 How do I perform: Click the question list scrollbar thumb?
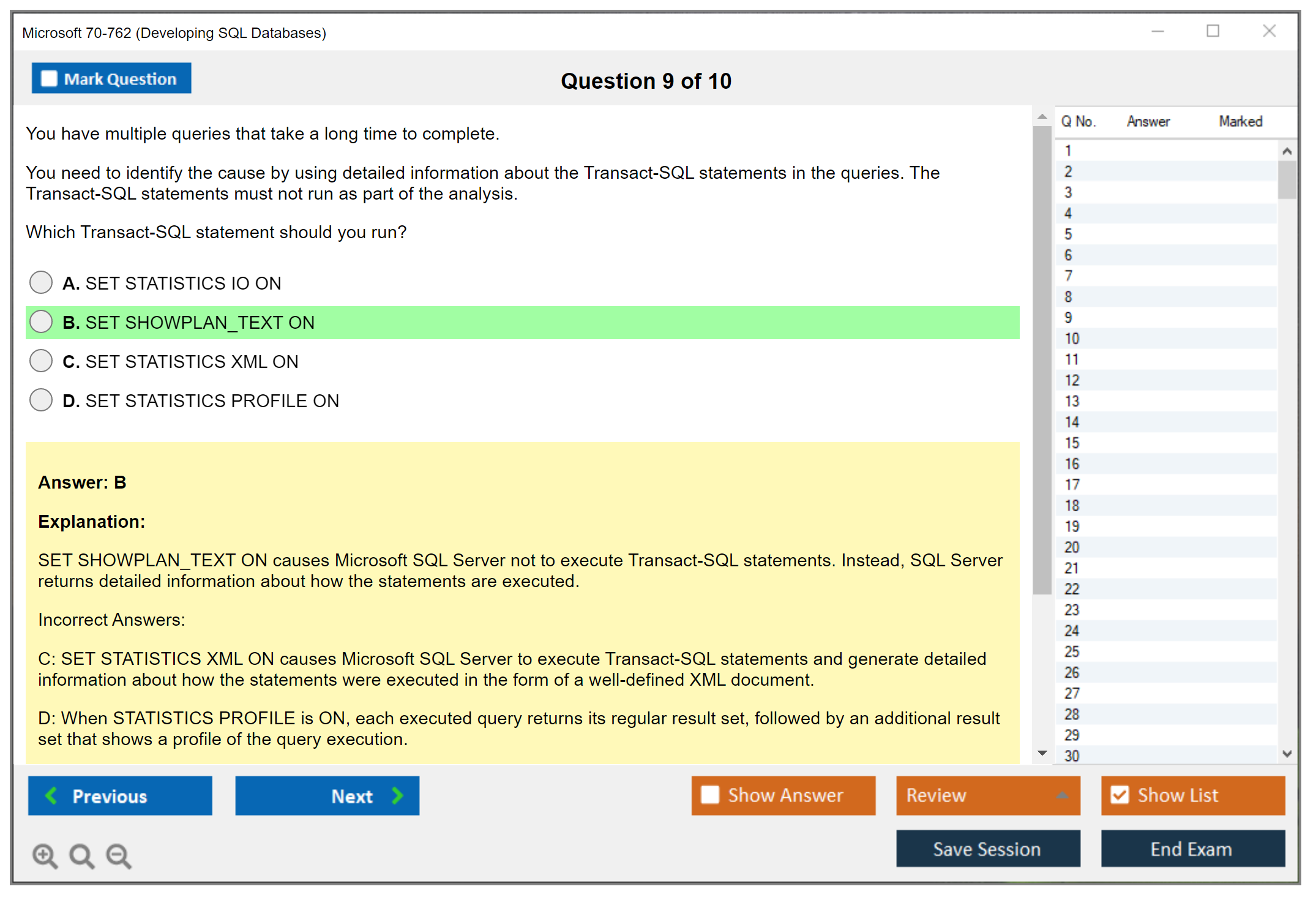[x=1287, y=179]
